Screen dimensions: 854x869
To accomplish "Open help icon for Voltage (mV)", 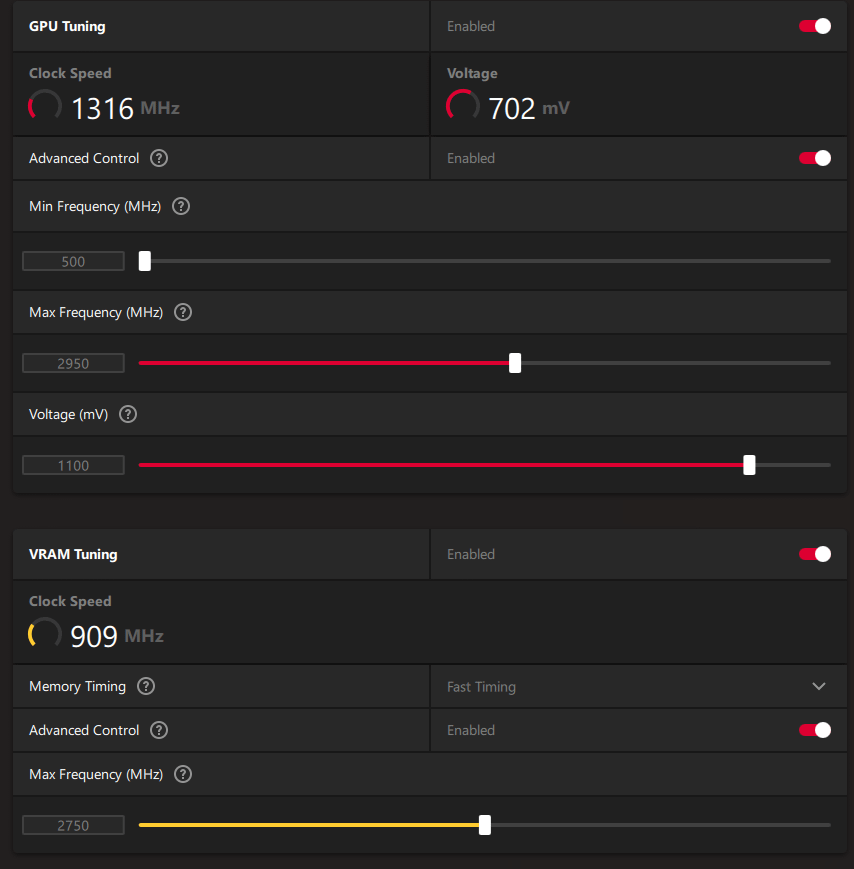I will point(128,415).
